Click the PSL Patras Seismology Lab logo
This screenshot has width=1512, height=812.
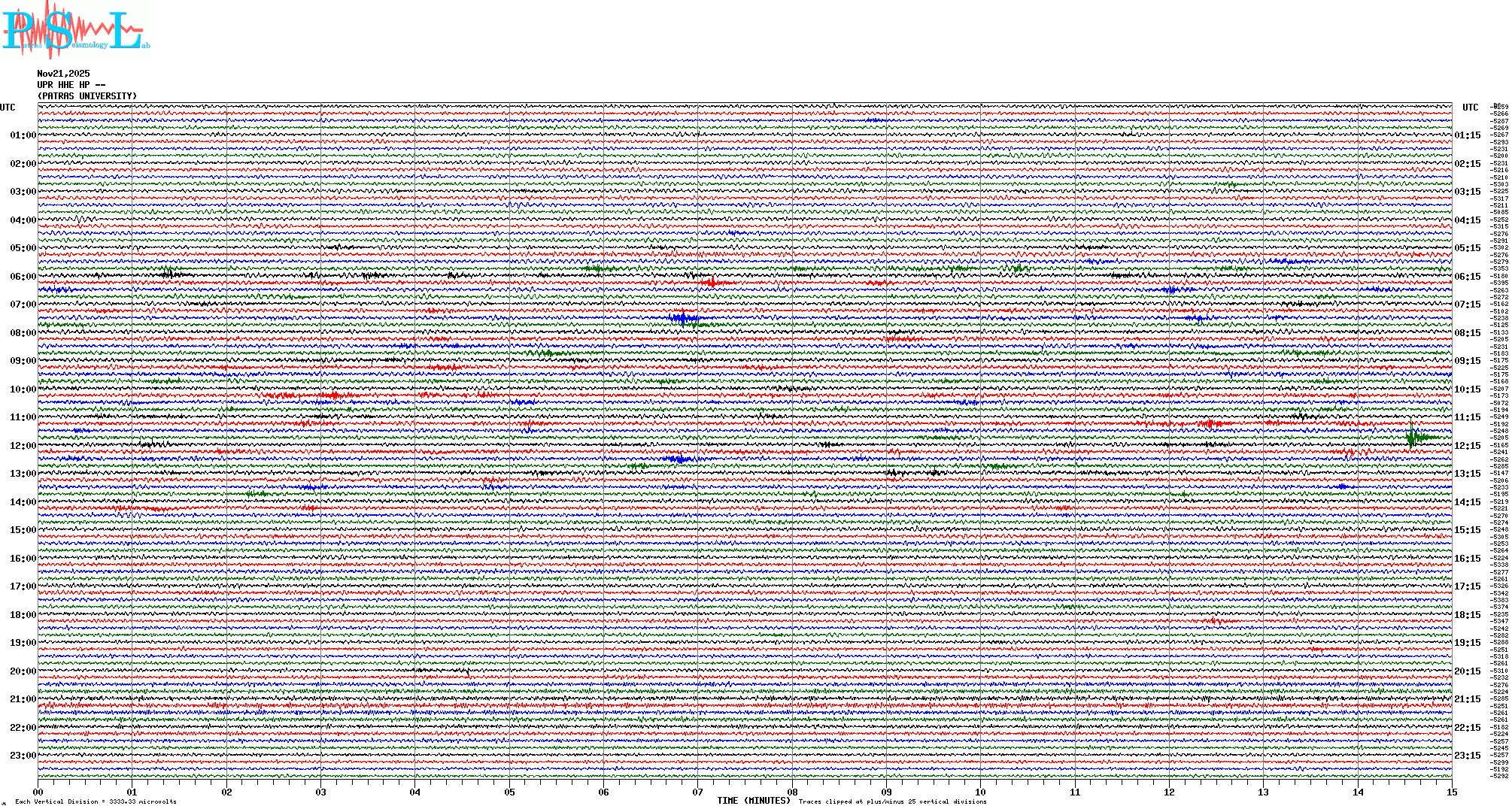pos(74,30)
